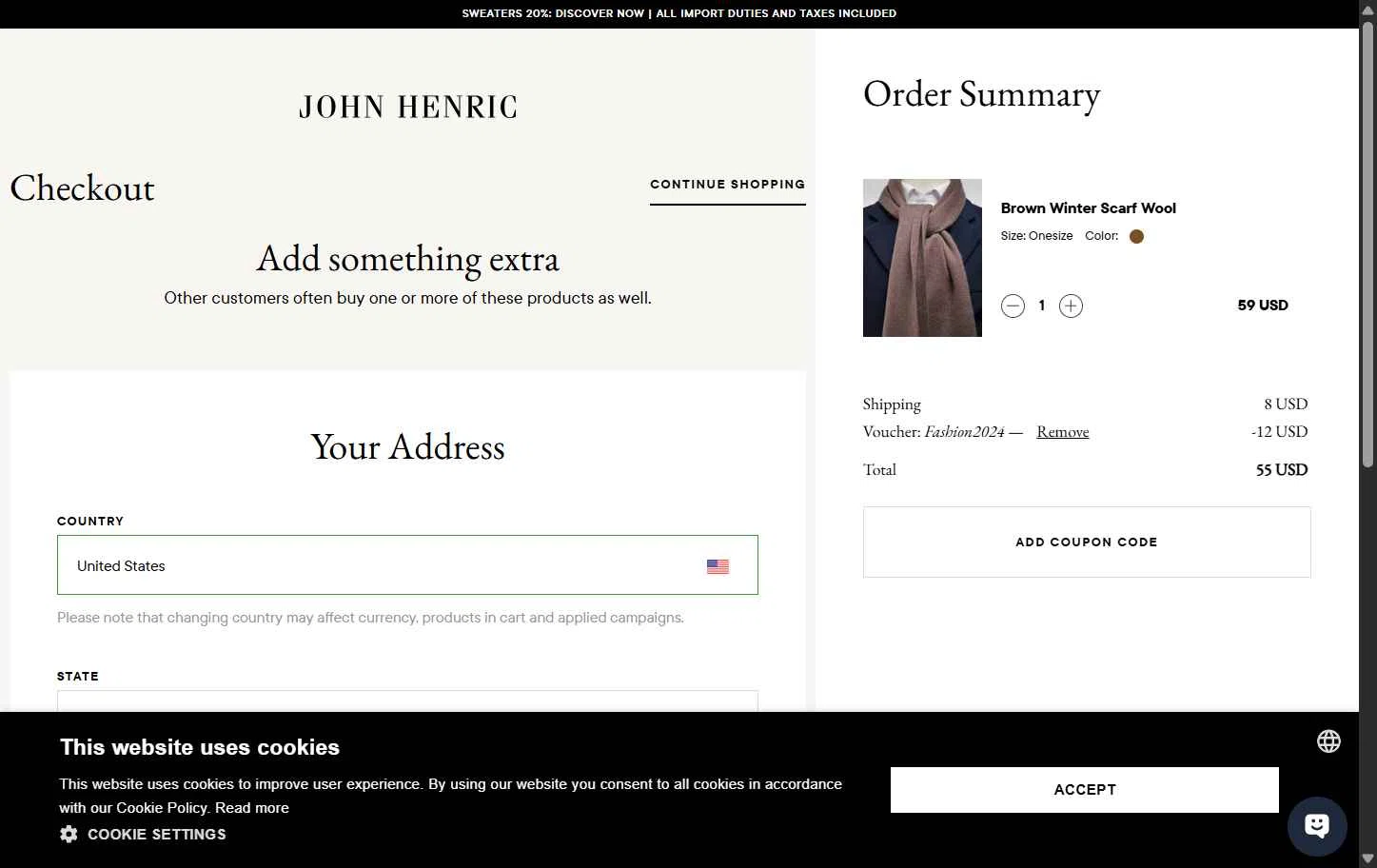Screen dimensions: 1377x868
Task: Open the chat support bubble icon
Action: [1317, 826]
